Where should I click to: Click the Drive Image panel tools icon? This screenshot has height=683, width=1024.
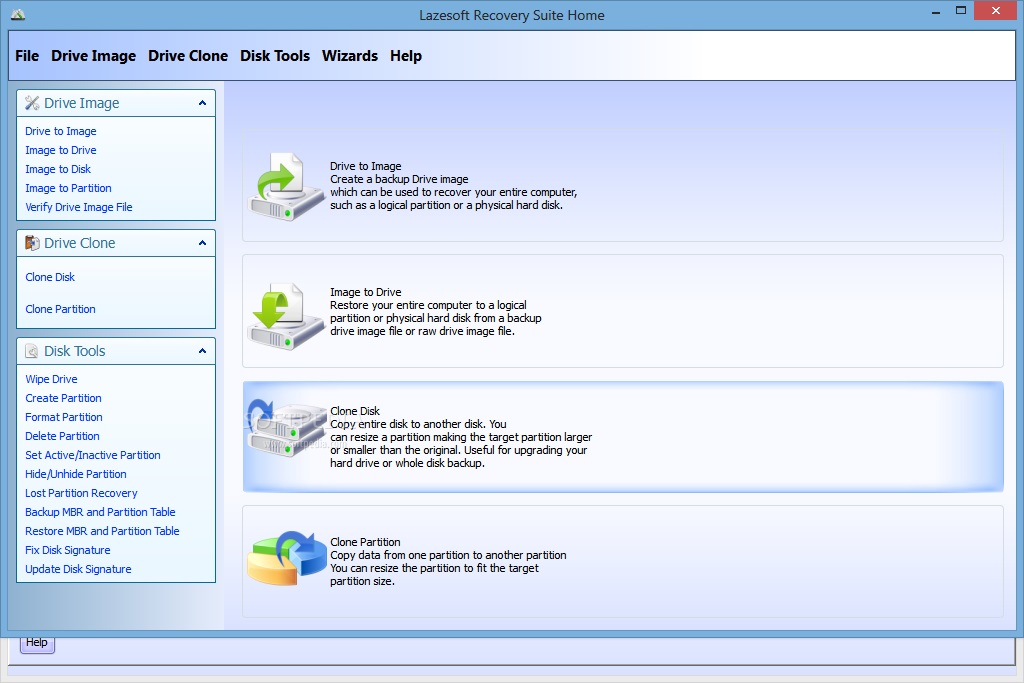[x=32, y=103]
